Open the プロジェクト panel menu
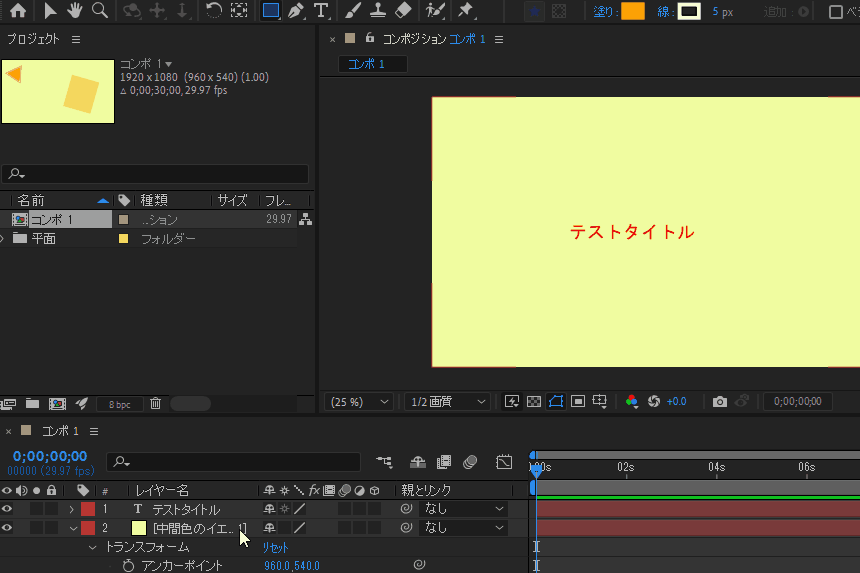Screen dimensions: 860x573 tap(76, 39)
